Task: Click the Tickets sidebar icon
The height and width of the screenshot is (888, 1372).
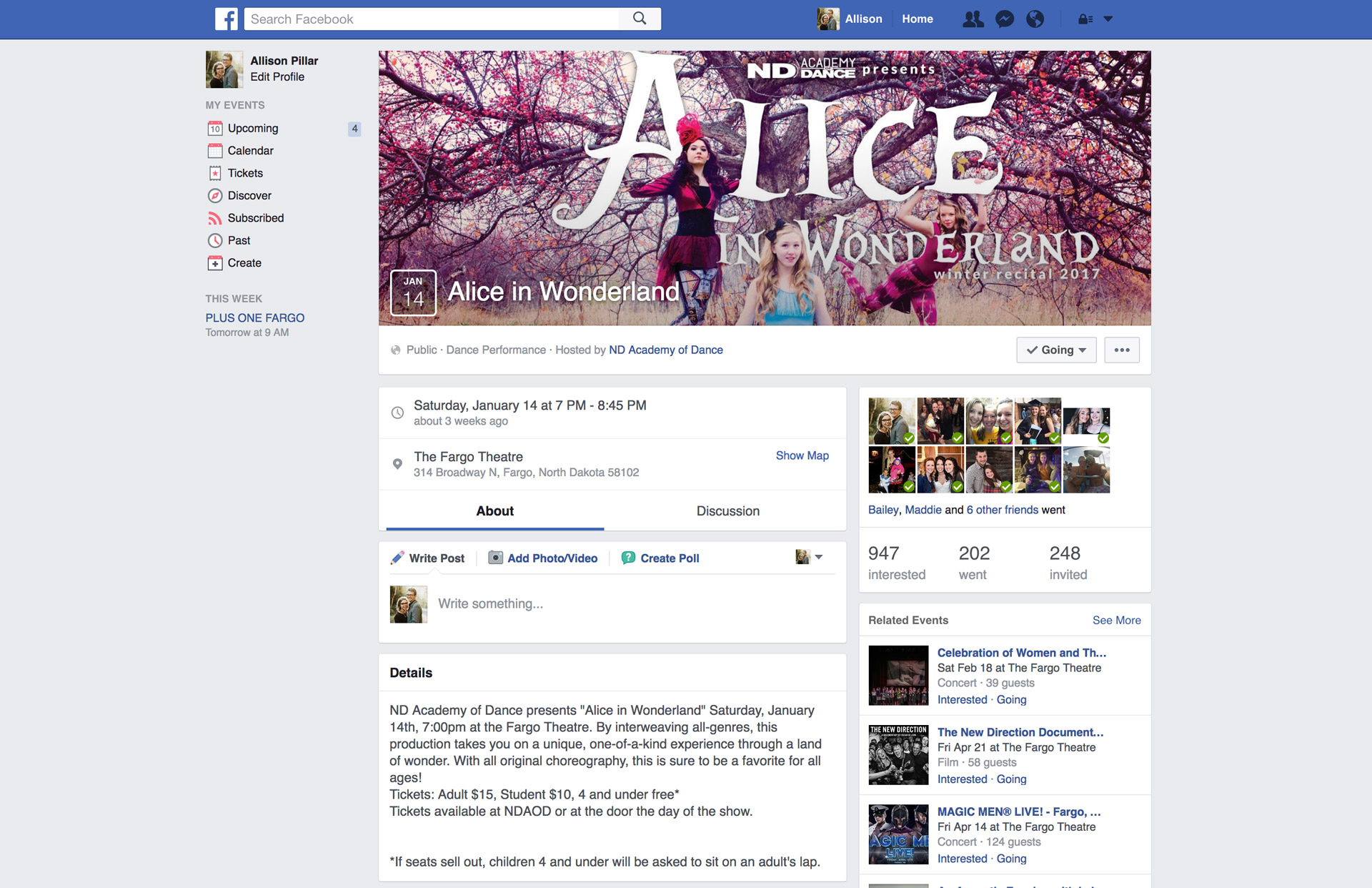Action: (215, 173)
